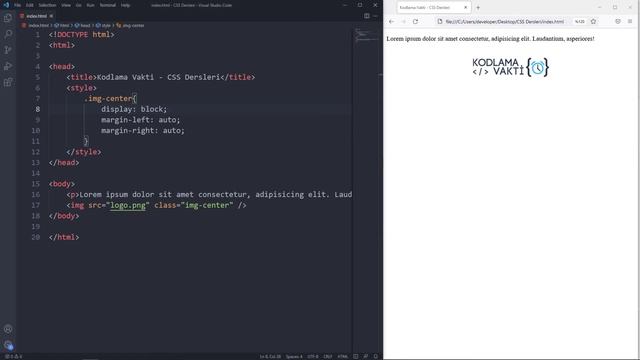Open the Source Control view
Viewport: 640px width, 360px height.
click(x=8, y=50)
